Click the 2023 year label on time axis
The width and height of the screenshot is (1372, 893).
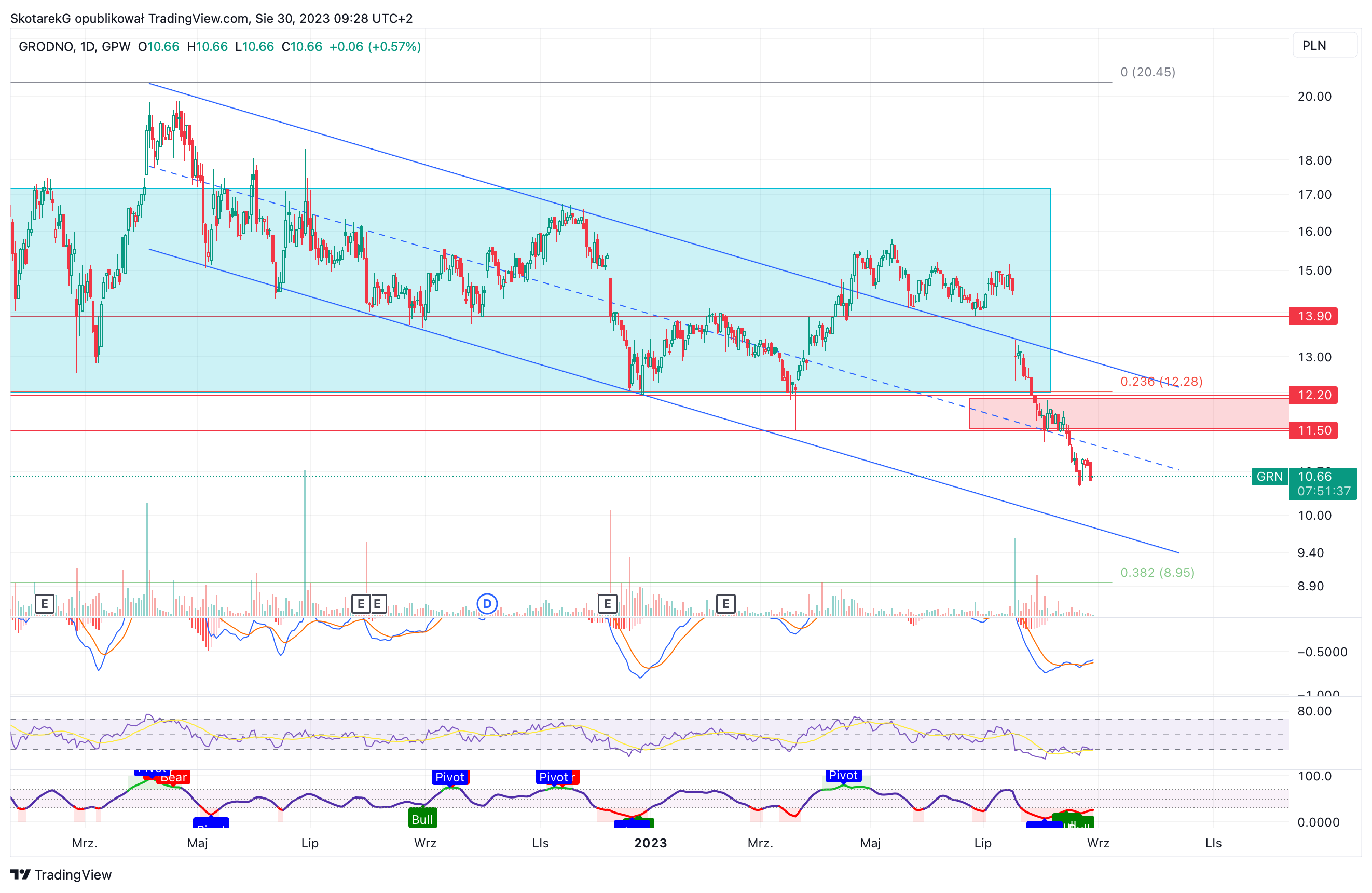650,843
